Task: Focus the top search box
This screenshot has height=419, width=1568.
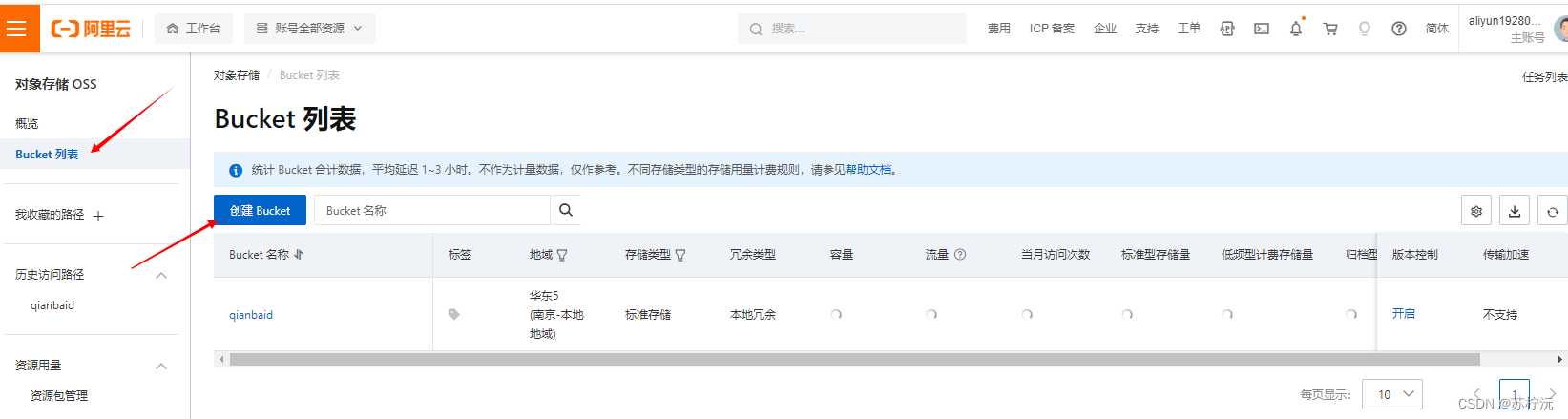Action: [x=851, y=29]
